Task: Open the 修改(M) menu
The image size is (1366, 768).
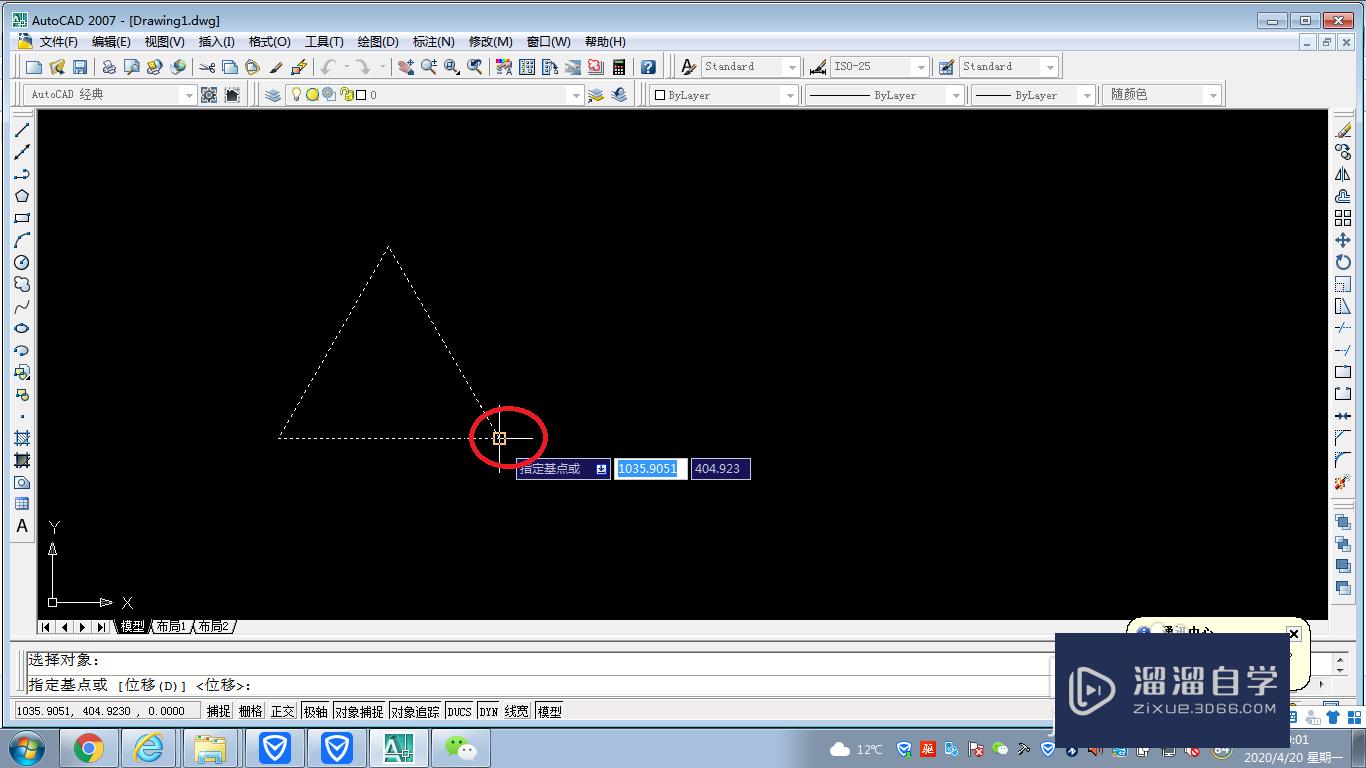Action: (490, 42)
